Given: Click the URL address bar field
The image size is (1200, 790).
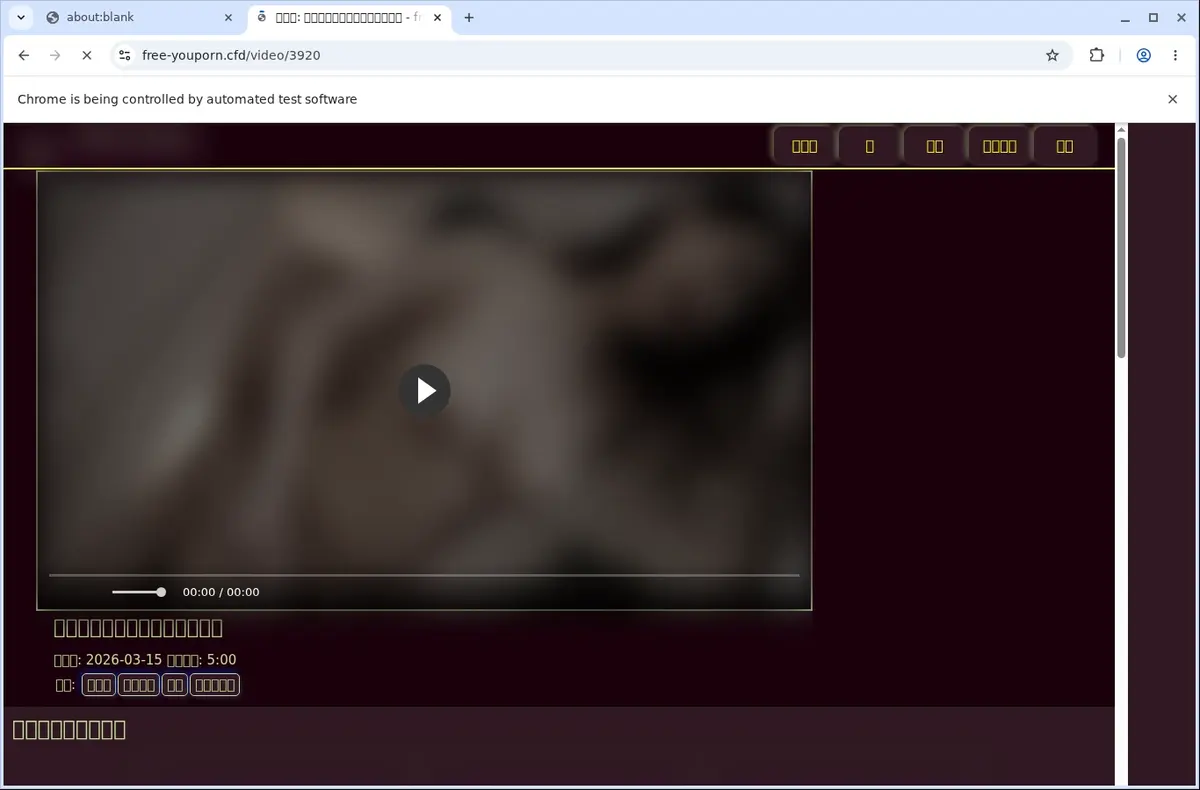Looking at the screenshot, I should tap(590, 56).
